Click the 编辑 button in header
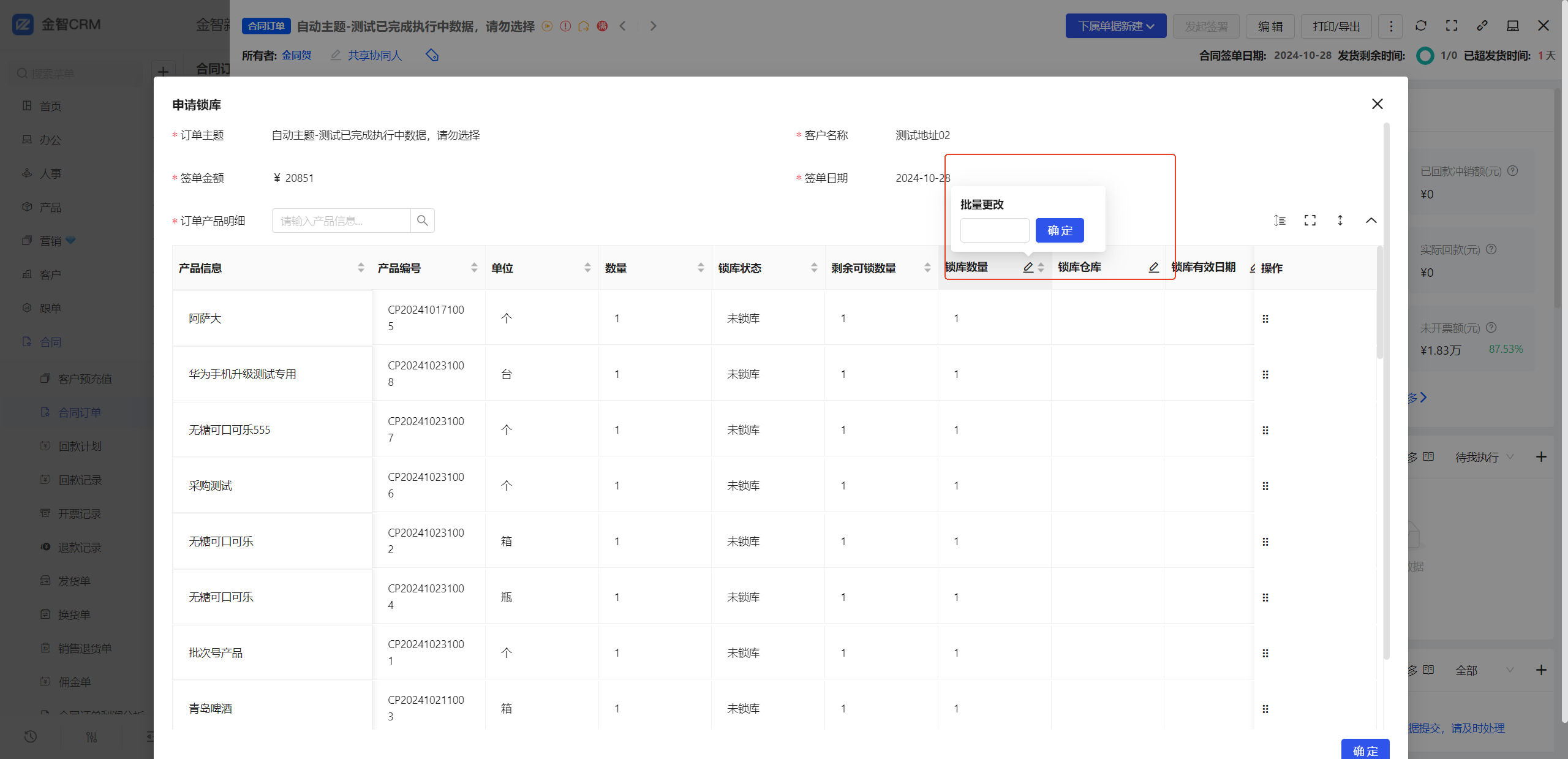The height and width of the screenshot is (759, 1568). tap(1270, 26)
